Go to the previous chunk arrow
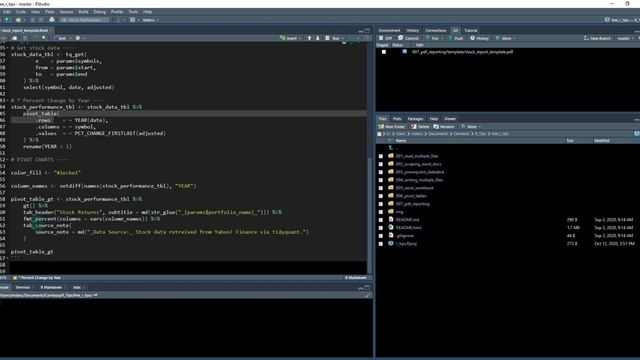Screen dimensions: 640x360 pyautogui.click(x=309, y=38)
